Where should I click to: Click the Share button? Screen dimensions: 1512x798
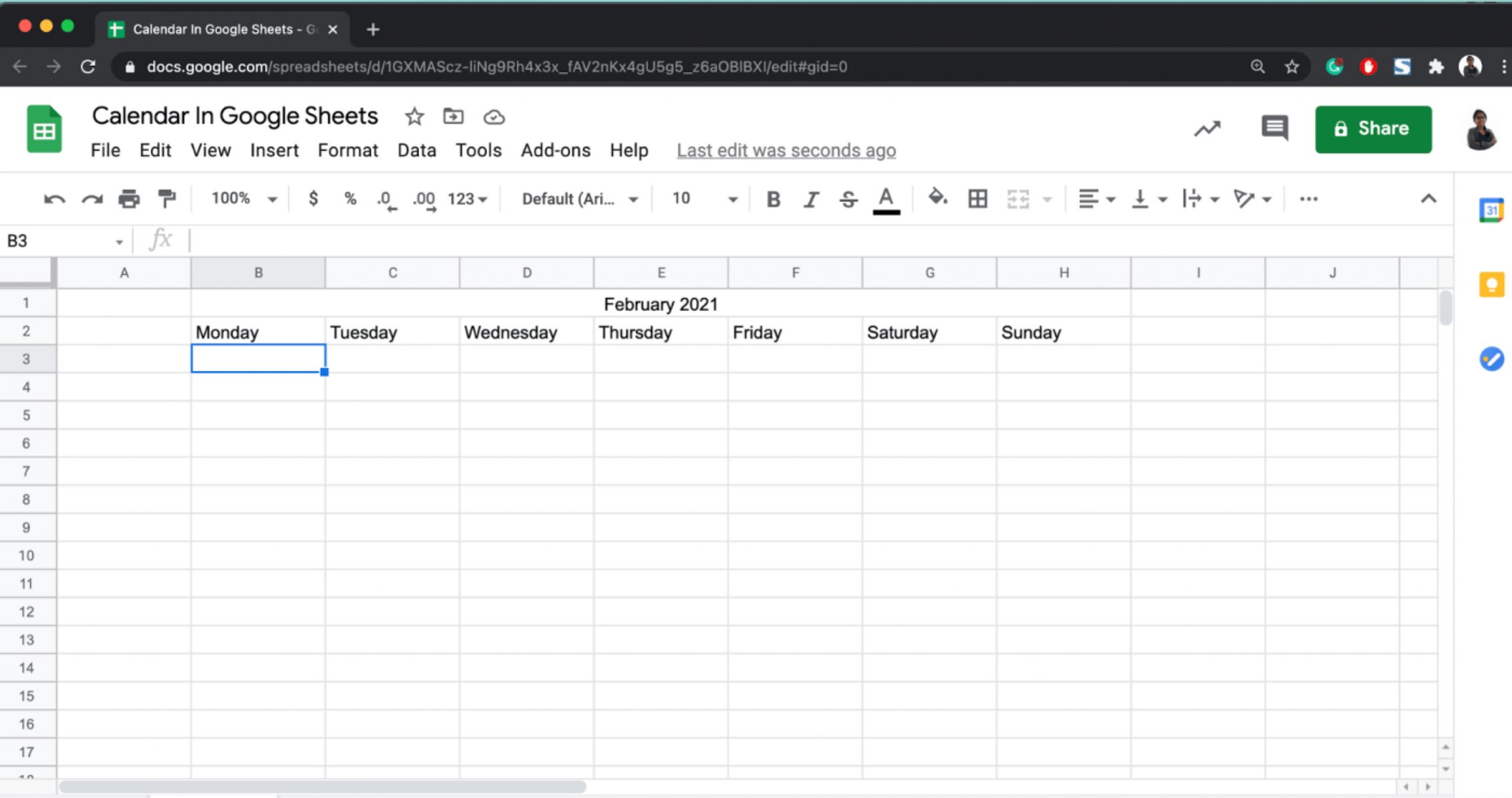coord(1373,128)
